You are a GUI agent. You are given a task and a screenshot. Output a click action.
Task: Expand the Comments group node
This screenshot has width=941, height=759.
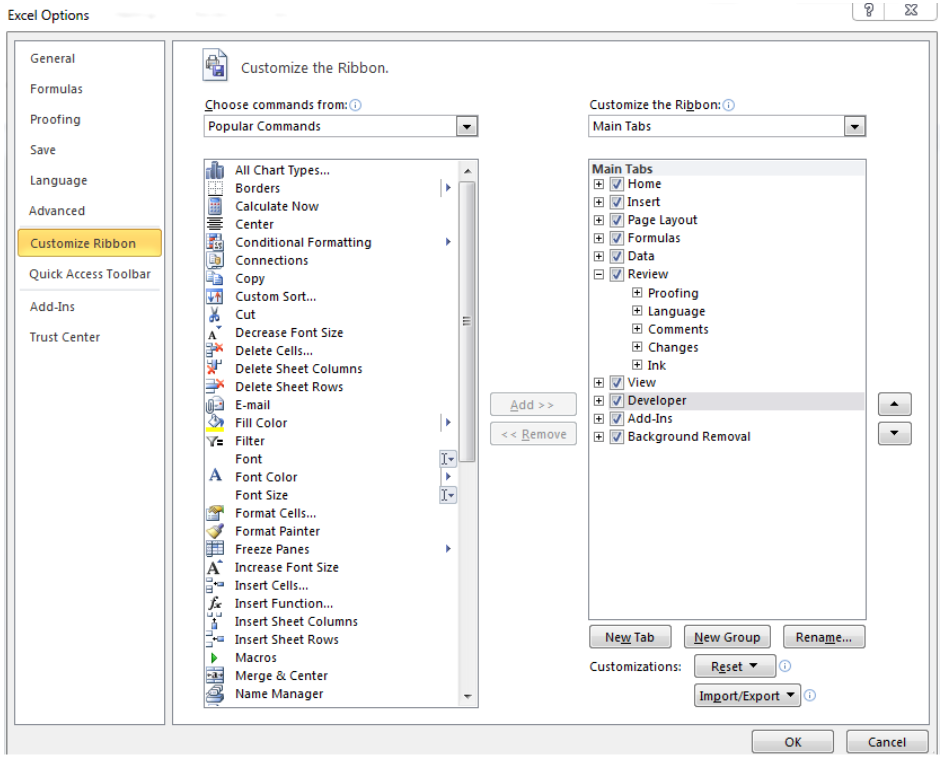coord(637,329)
